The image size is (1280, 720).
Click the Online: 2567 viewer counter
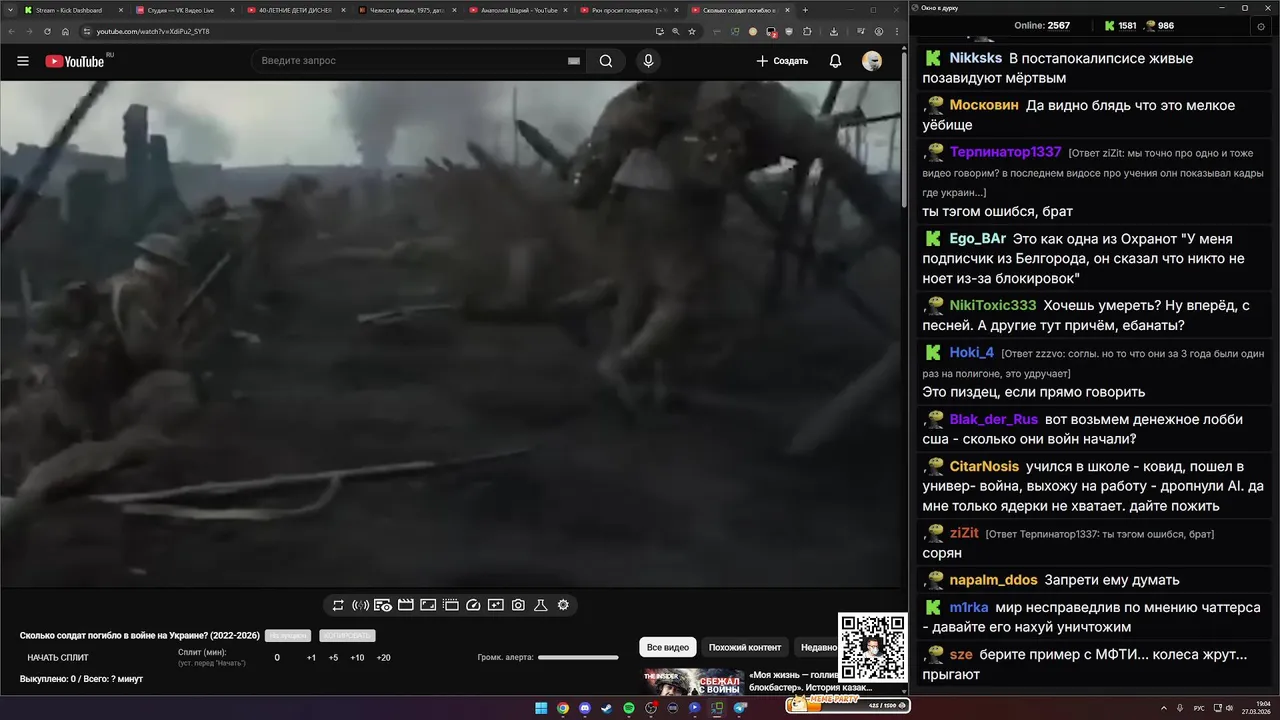1042,26
